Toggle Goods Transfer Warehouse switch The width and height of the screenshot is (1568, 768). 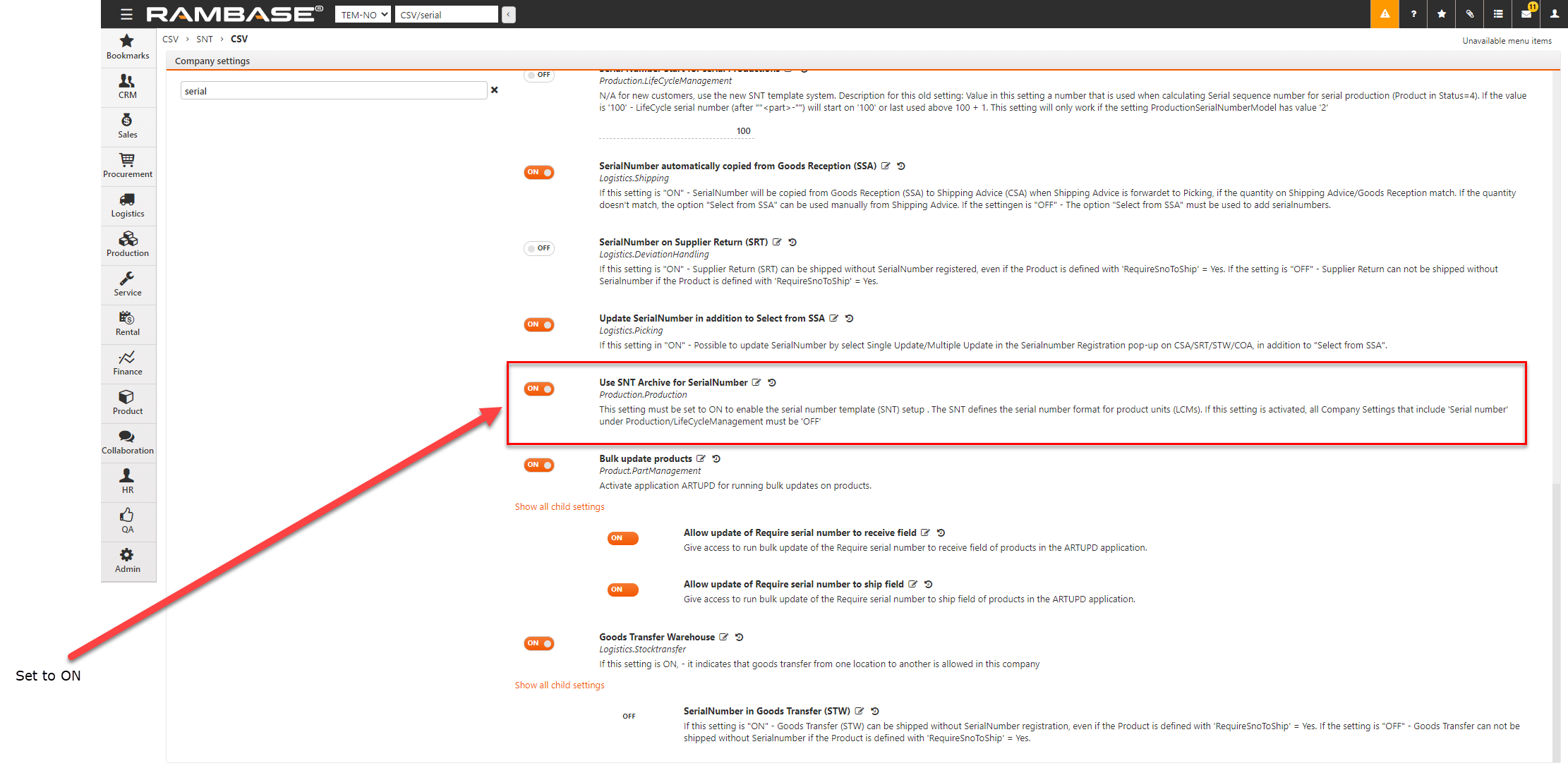click(539, 643)
